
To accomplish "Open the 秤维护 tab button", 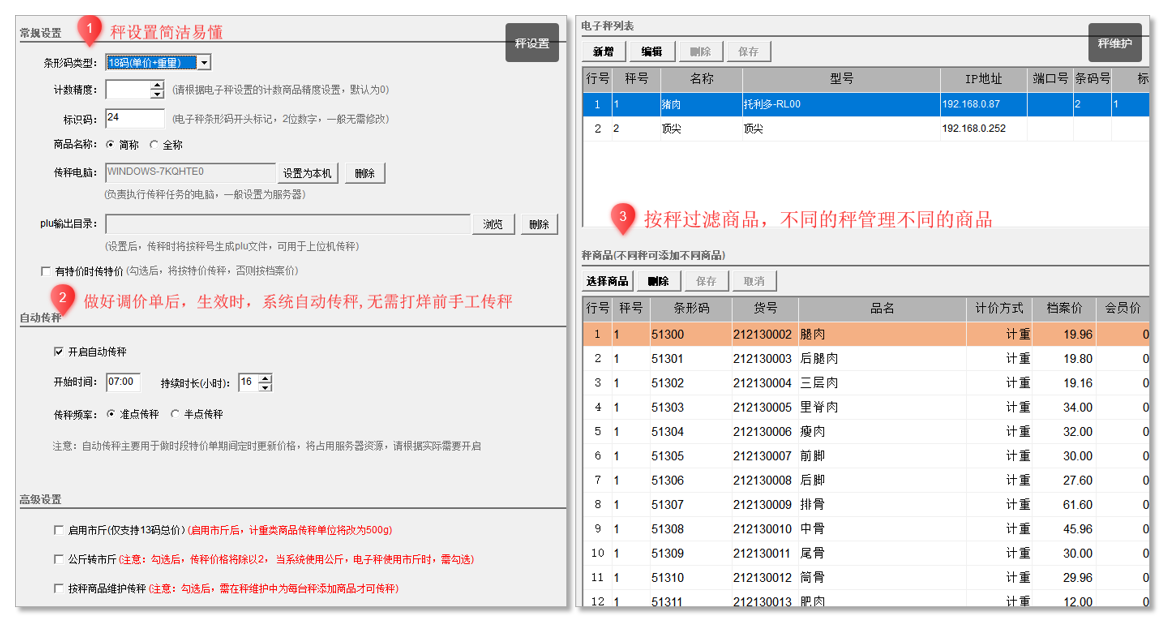I will click(x=1114, y=43).
